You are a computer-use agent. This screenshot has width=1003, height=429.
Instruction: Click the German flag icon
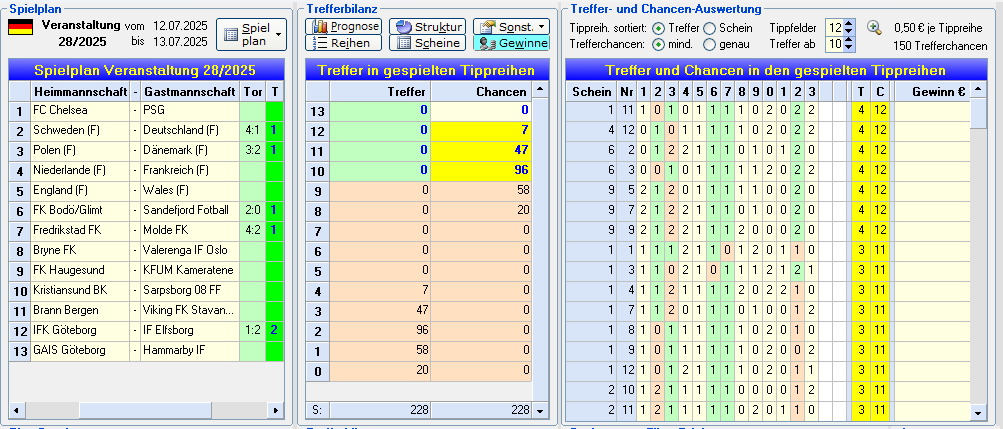[x=20, y=27]
